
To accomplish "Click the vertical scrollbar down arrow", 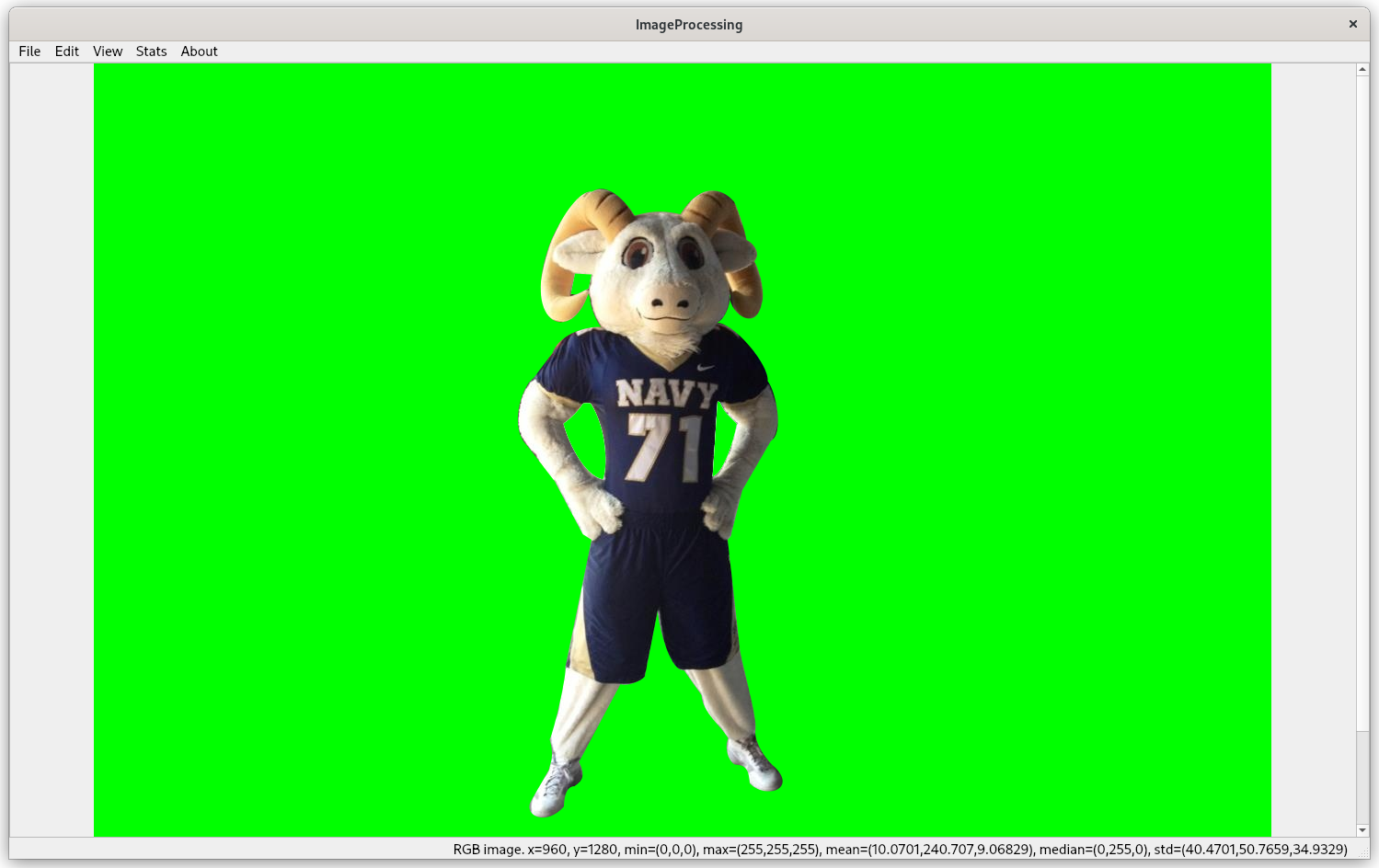I will click(x=1362, y=830).
